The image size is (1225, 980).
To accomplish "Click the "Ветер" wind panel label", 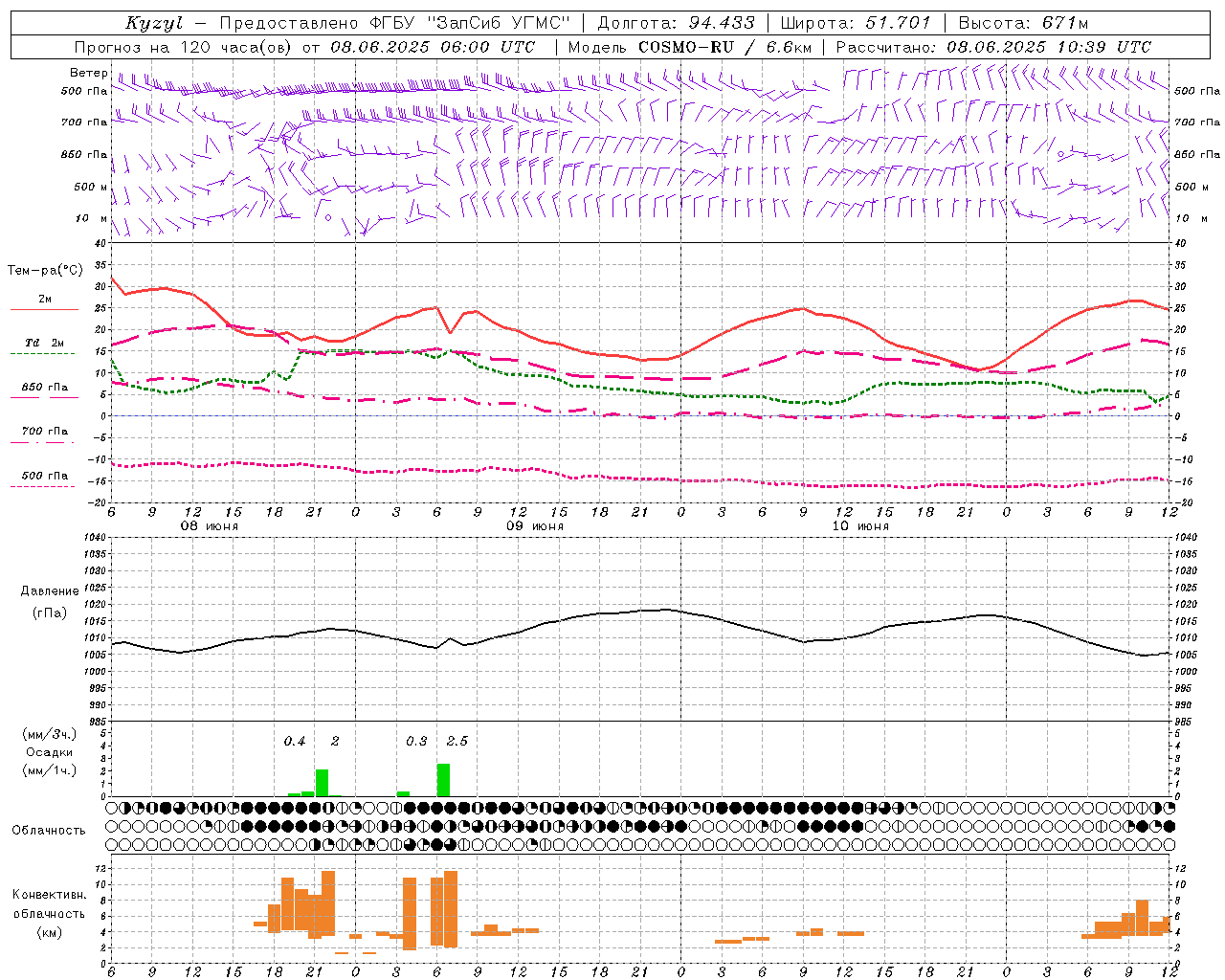I will coord(89,73).
